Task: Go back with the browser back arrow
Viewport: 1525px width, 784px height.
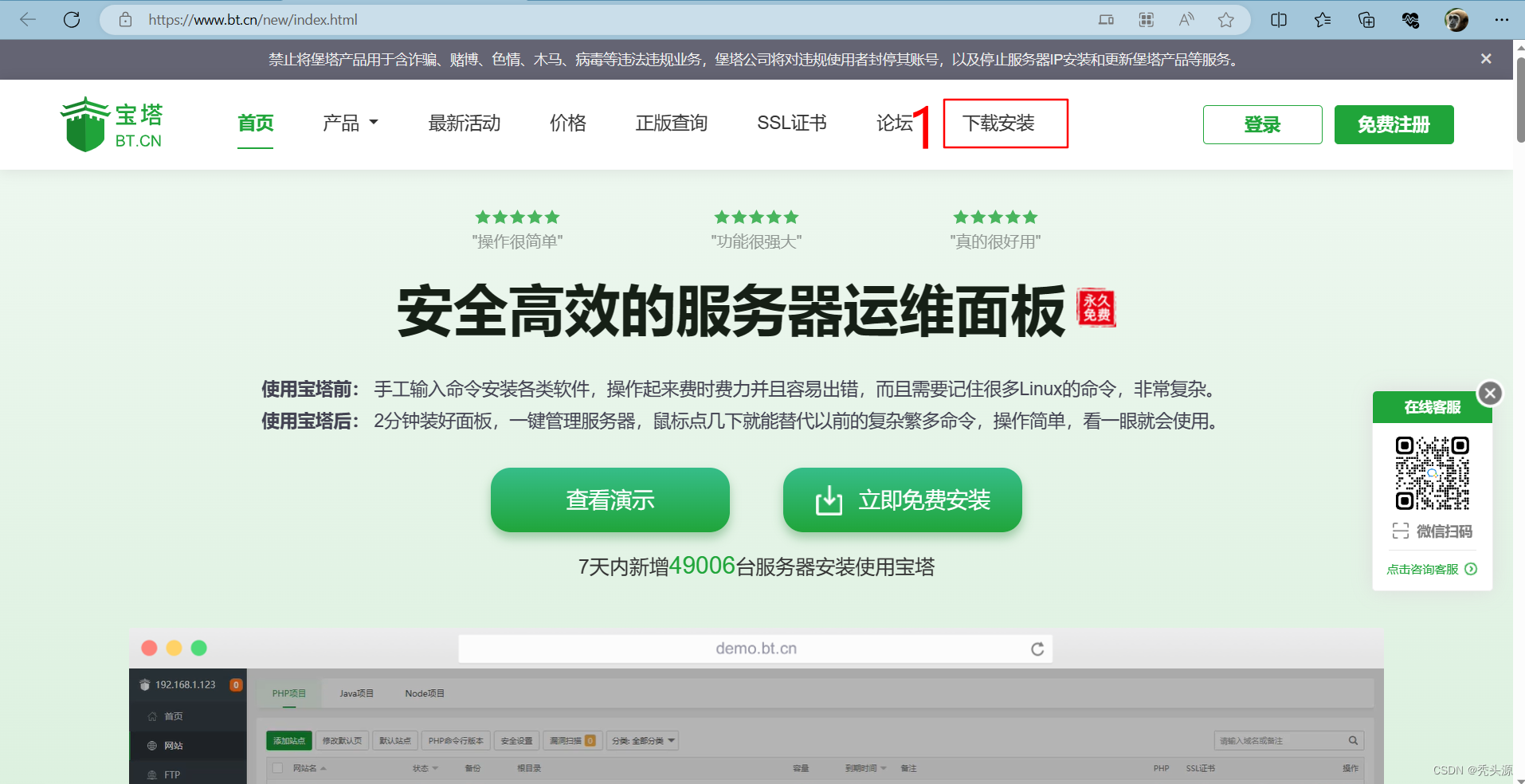Action: (x=28, y=20)
